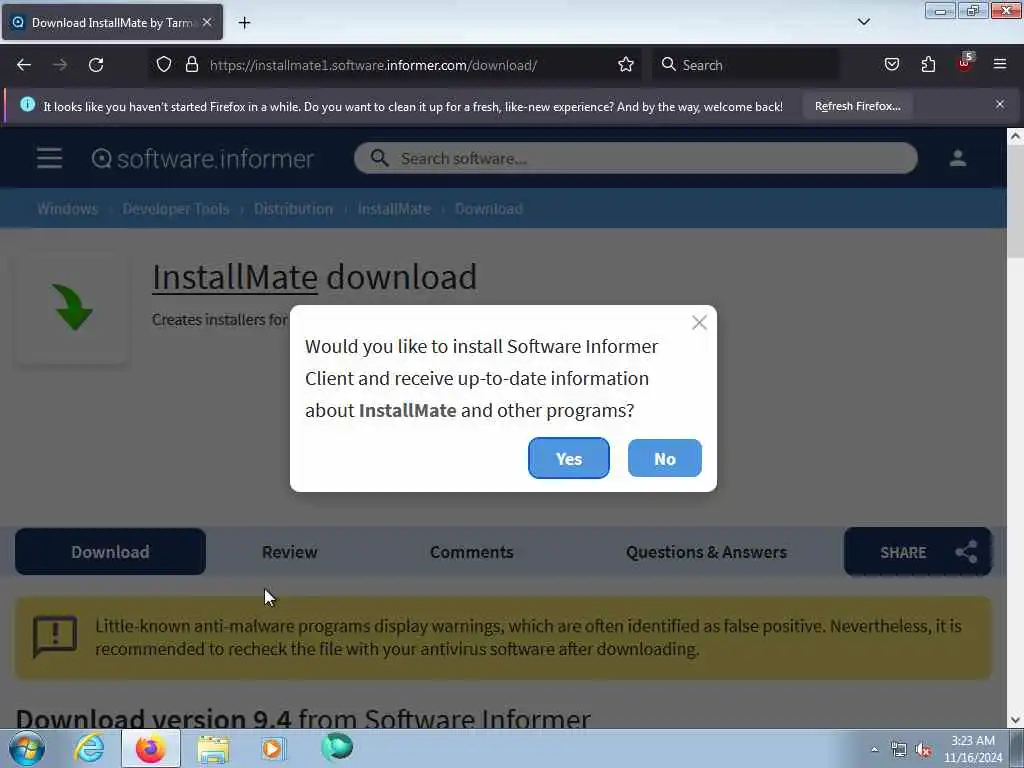Screen dimensions: 1024x768
Task: Click the site security padlock icon
Action: pos(191,65)
